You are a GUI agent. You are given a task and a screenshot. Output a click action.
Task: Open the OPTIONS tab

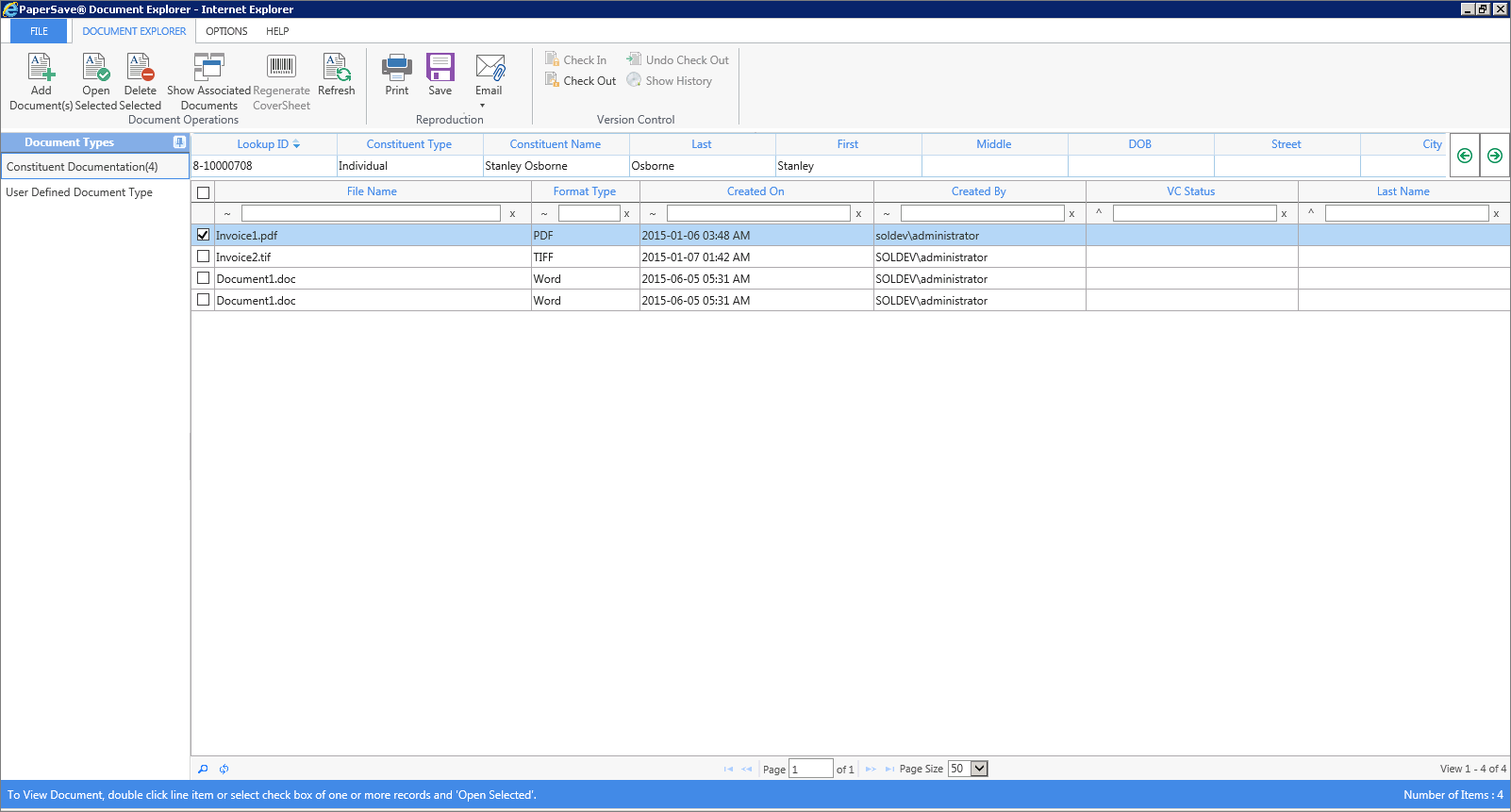226,31
